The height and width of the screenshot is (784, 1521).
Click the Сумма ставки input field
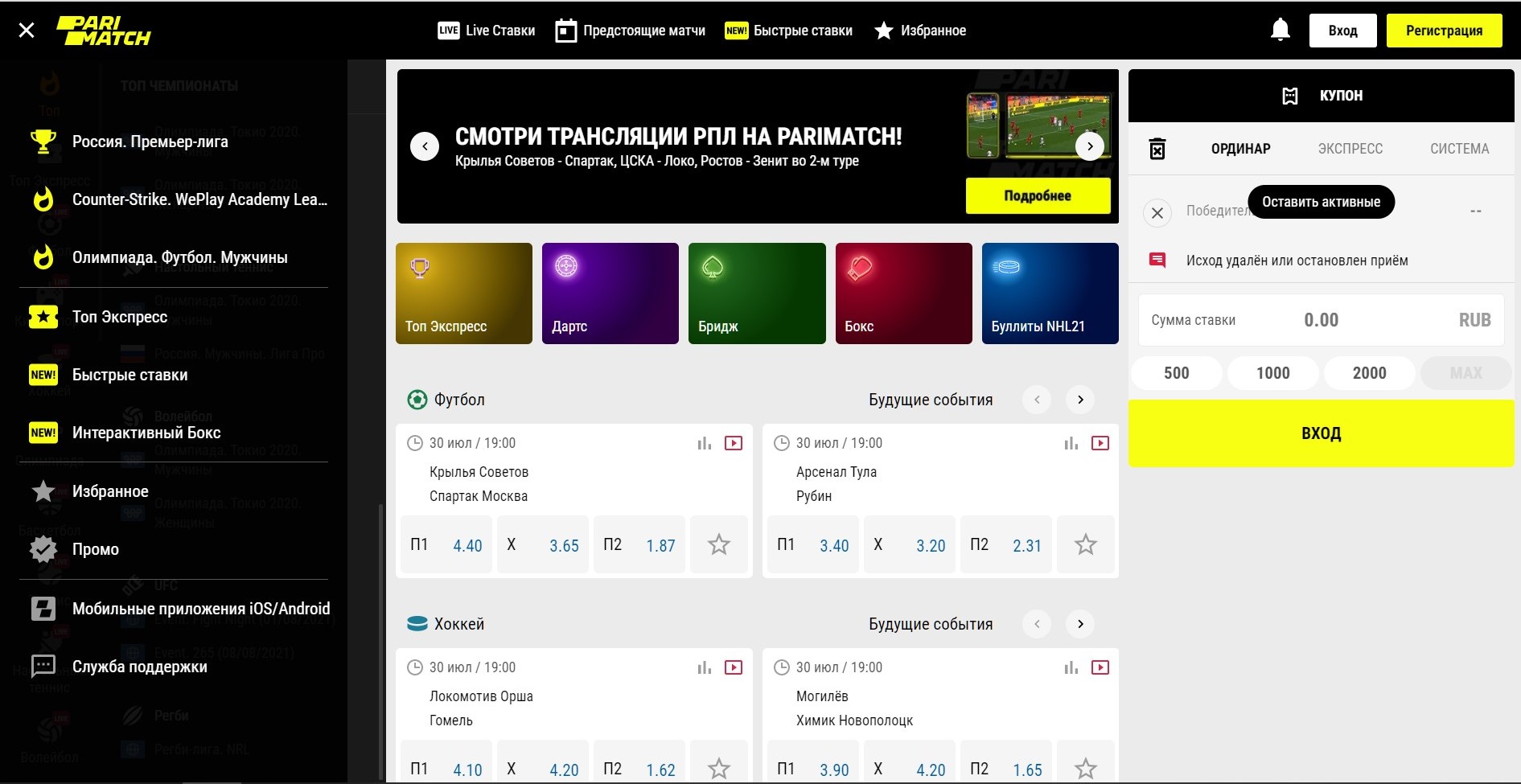coord(1321,320)
